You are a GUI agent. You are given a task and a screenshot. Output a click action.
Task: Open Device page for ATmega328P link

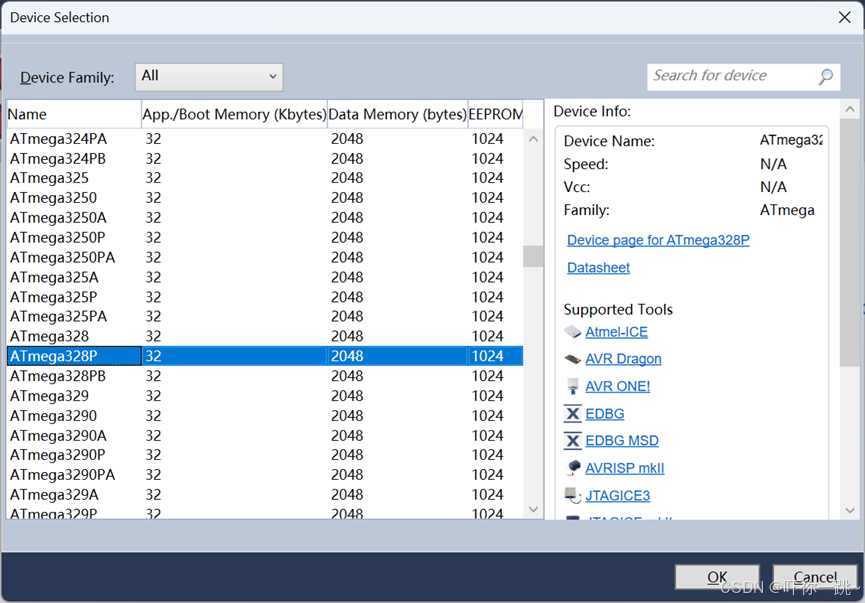point(658,240)
